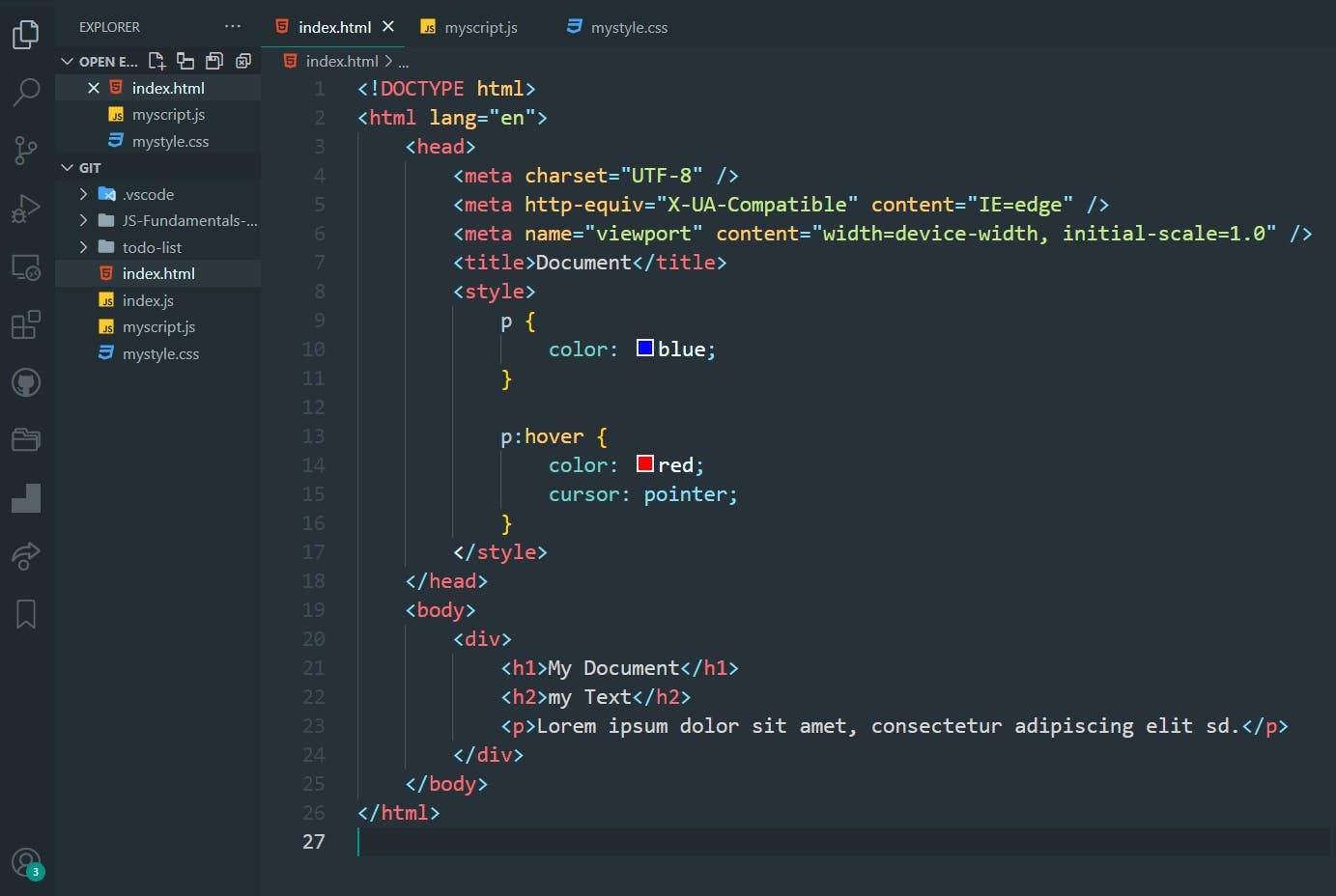The height and width of the screenshot is (896, 1336).
Task: Open the Project Manager folder icon
Action: [26, 440]
